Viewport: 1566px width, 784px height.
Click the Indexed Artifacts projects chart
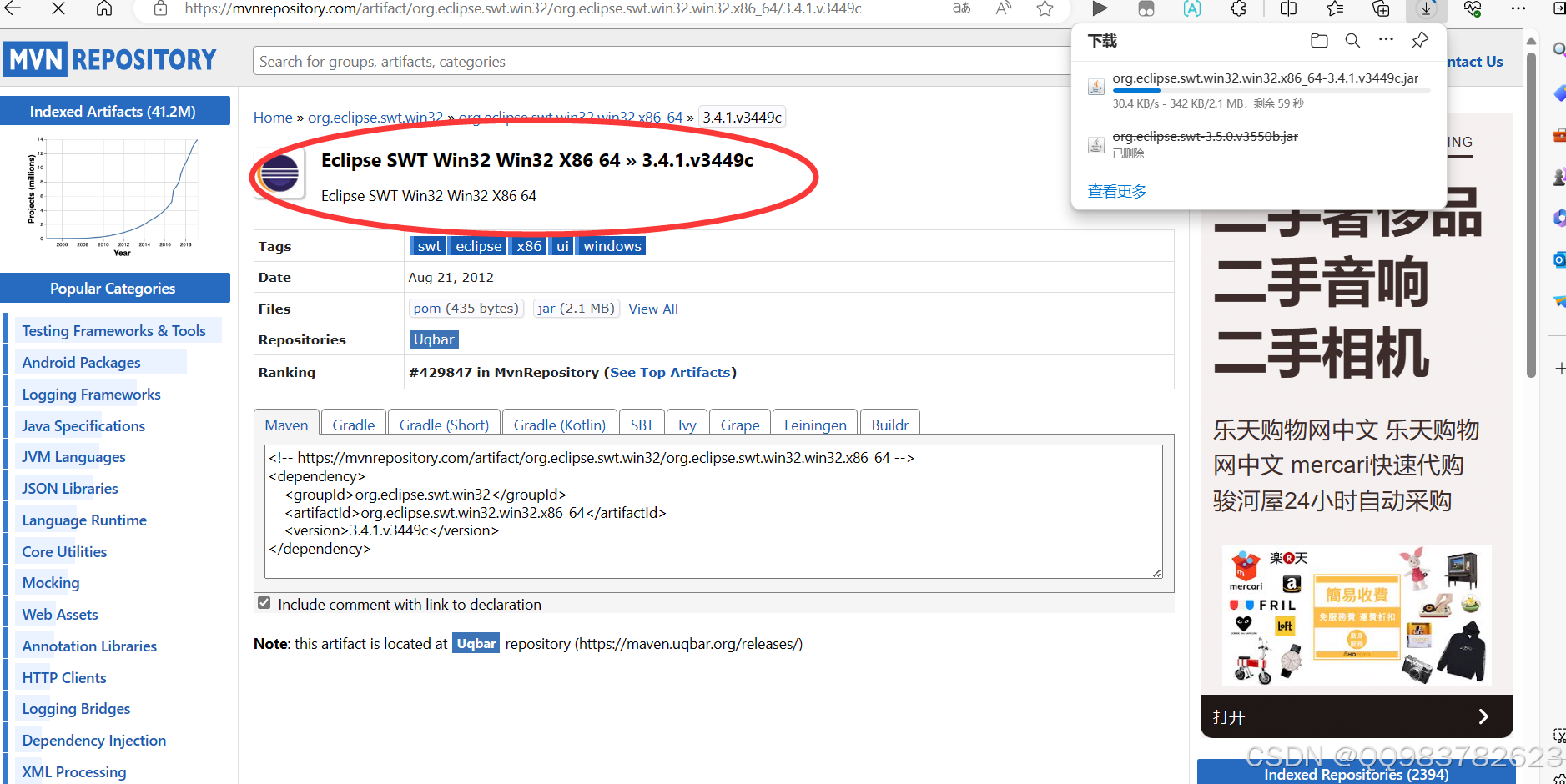click(114, 196)
